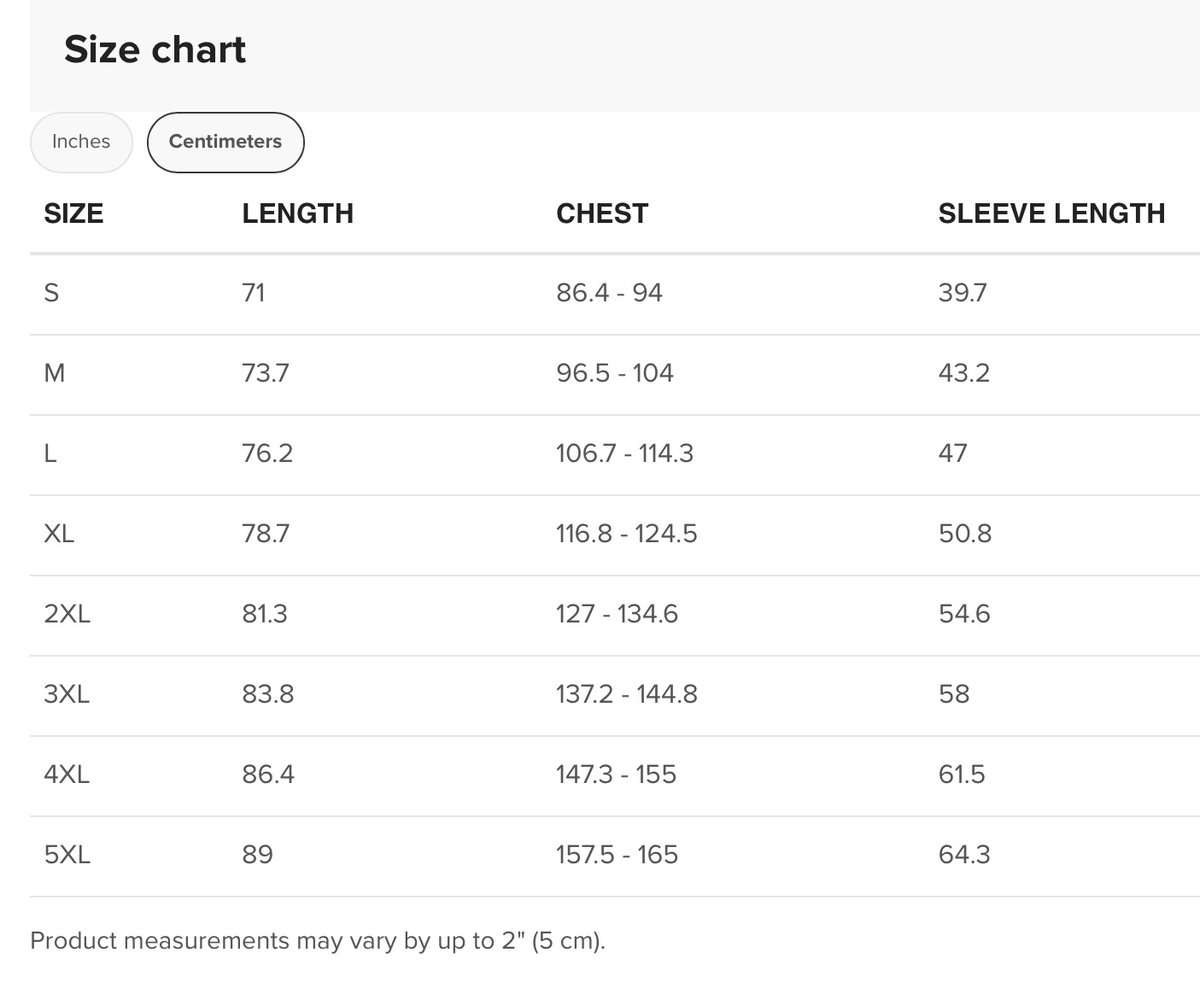Viewport: 1200px width, 1005px height.
Task: Click the 50.8 sleeve length value
Action: 965,534
